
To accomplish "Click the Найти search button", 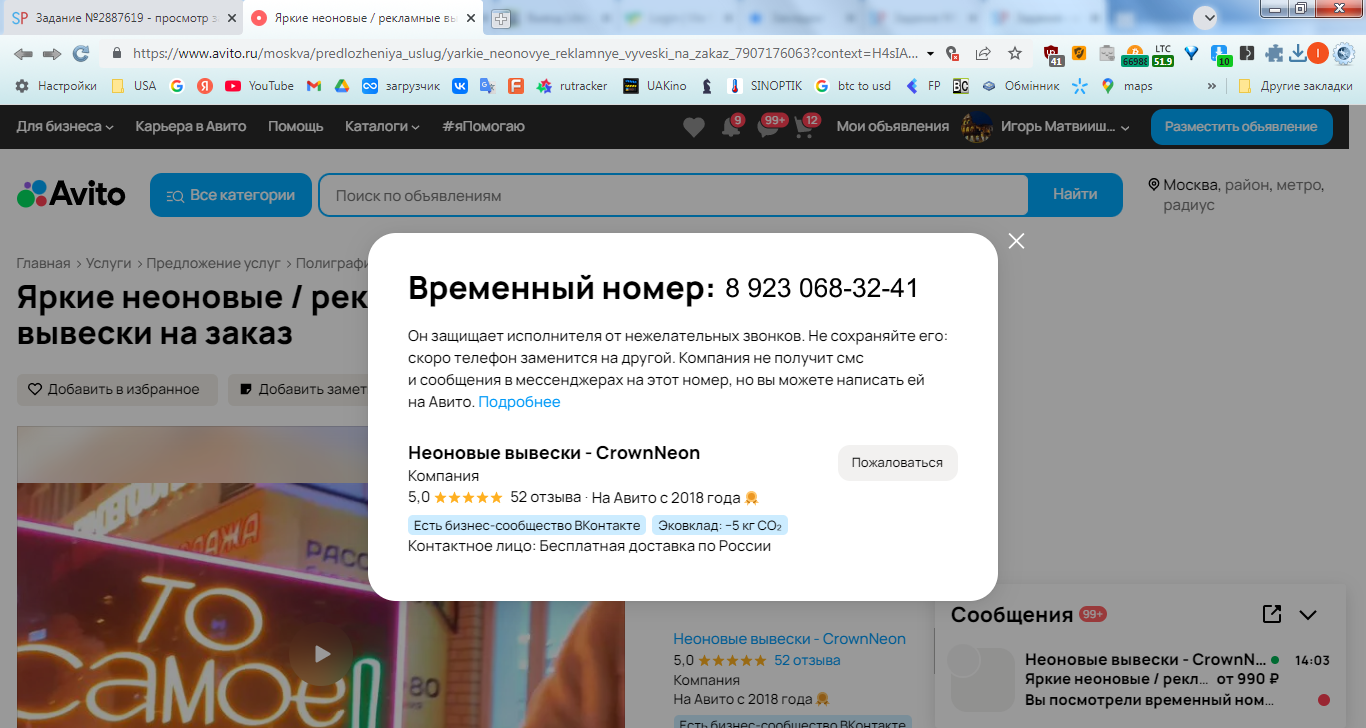I will point(1075,195).
